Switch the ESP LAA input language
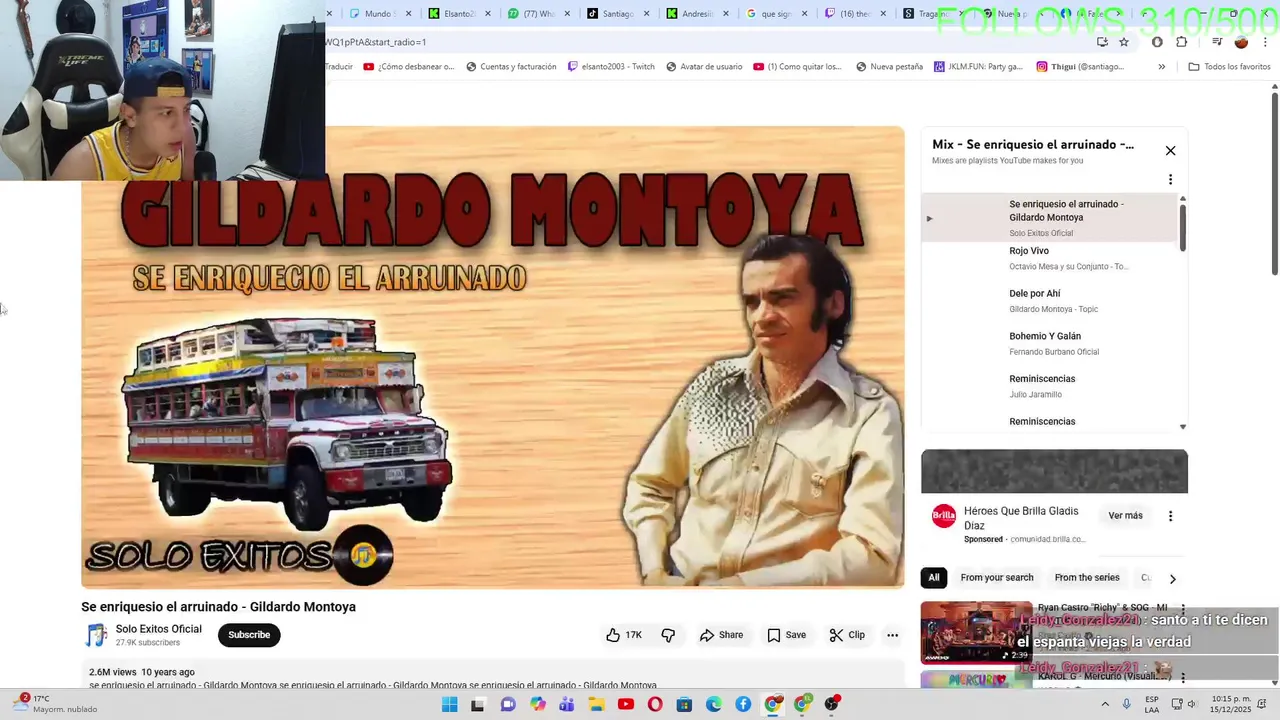1280x720 pixels. [1152, 704]
